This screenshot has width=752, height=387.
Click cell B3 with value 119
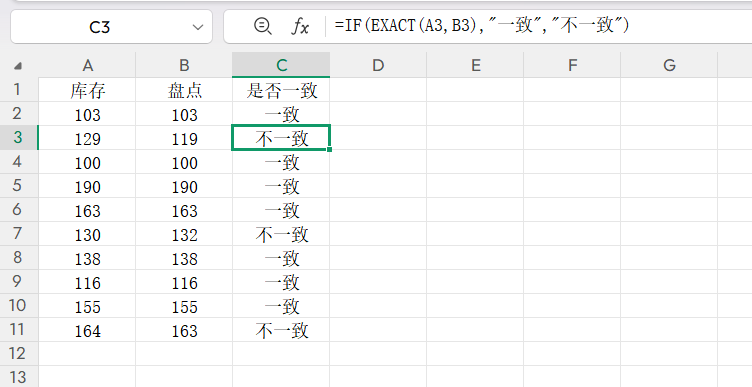tap(184, 138)
